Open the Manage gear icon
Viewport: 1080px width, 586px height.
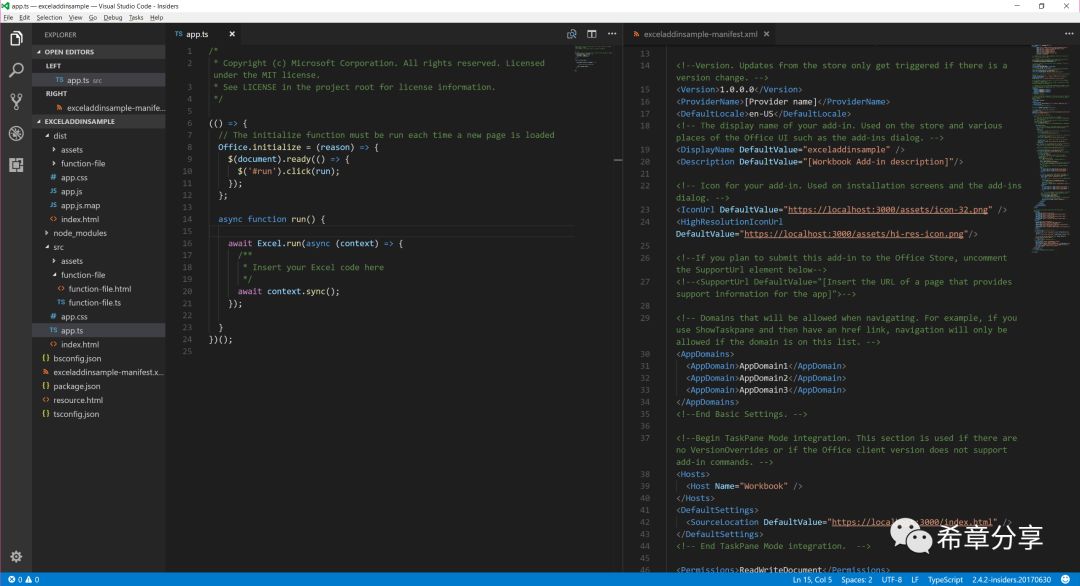[x=16, y=556]
